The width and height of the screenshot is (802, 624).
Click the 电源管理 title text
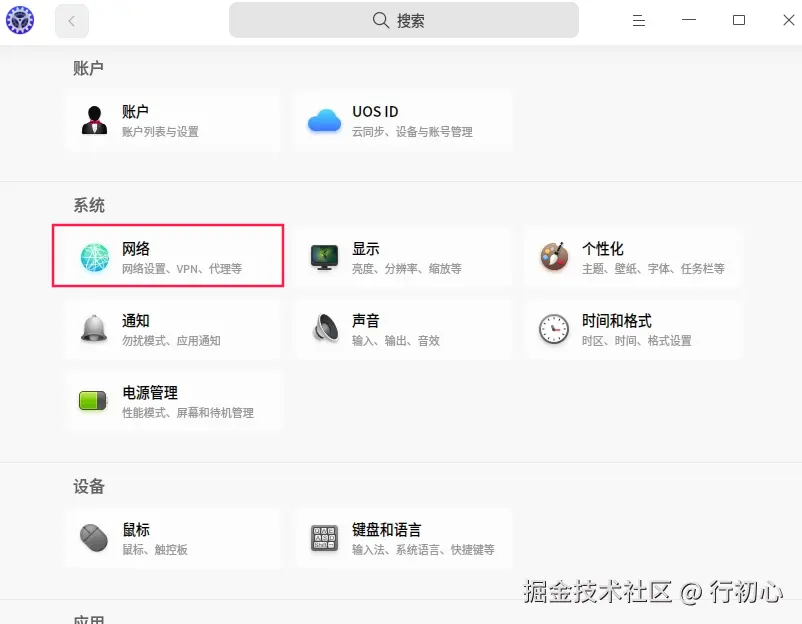pos(150,393)
